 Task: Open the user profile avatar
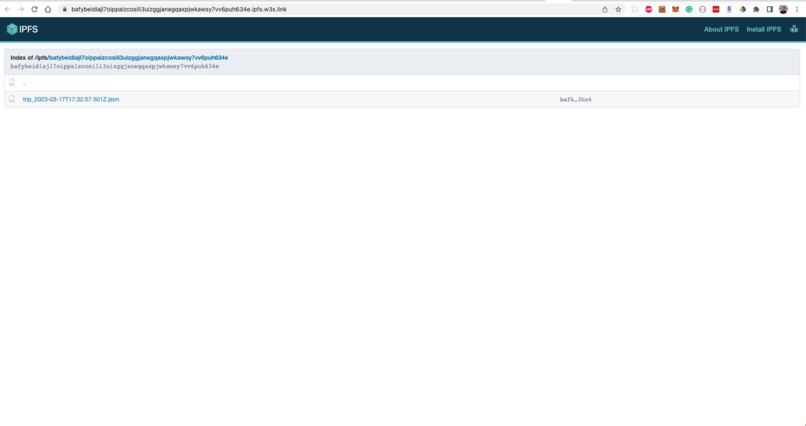tap(783, 9)
